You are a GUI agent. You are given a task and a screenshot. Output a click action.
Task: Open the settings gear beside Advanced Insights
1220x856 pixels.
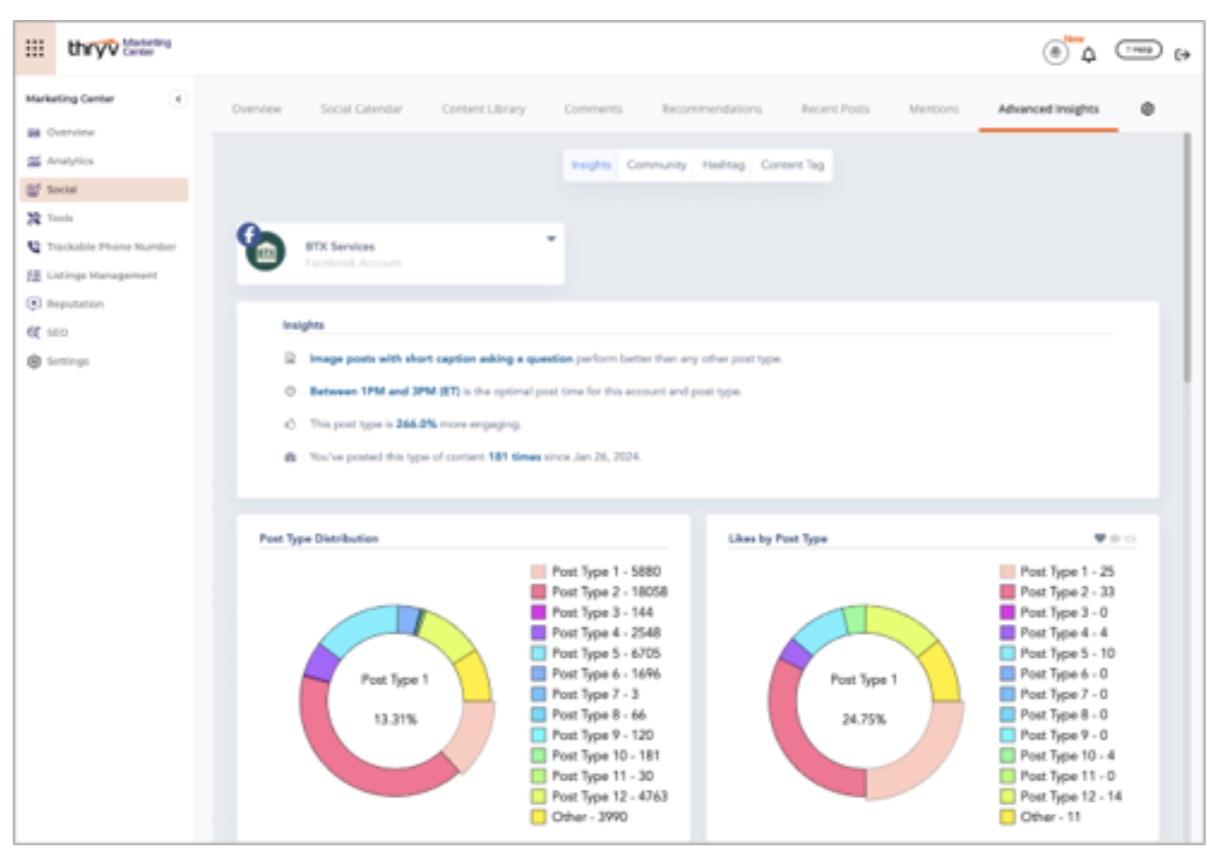(x=1148, y=109)
